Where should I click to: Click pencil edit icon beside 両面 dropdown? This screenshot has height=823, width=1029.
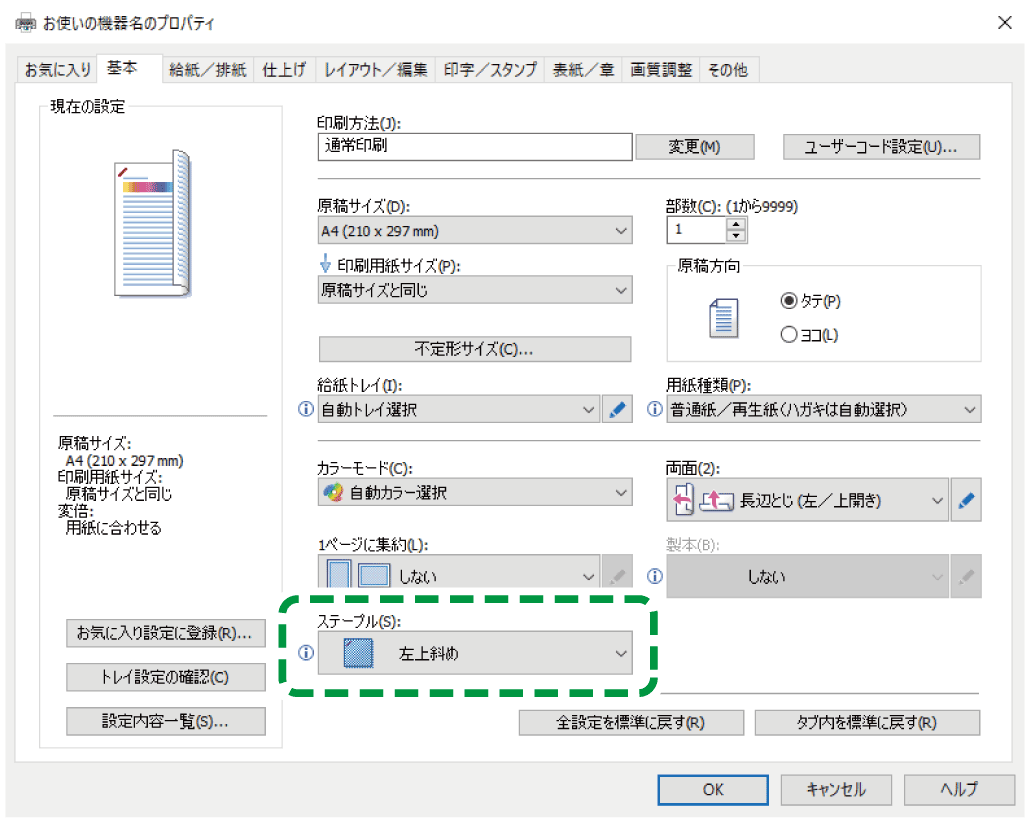[x=966, y=501]
